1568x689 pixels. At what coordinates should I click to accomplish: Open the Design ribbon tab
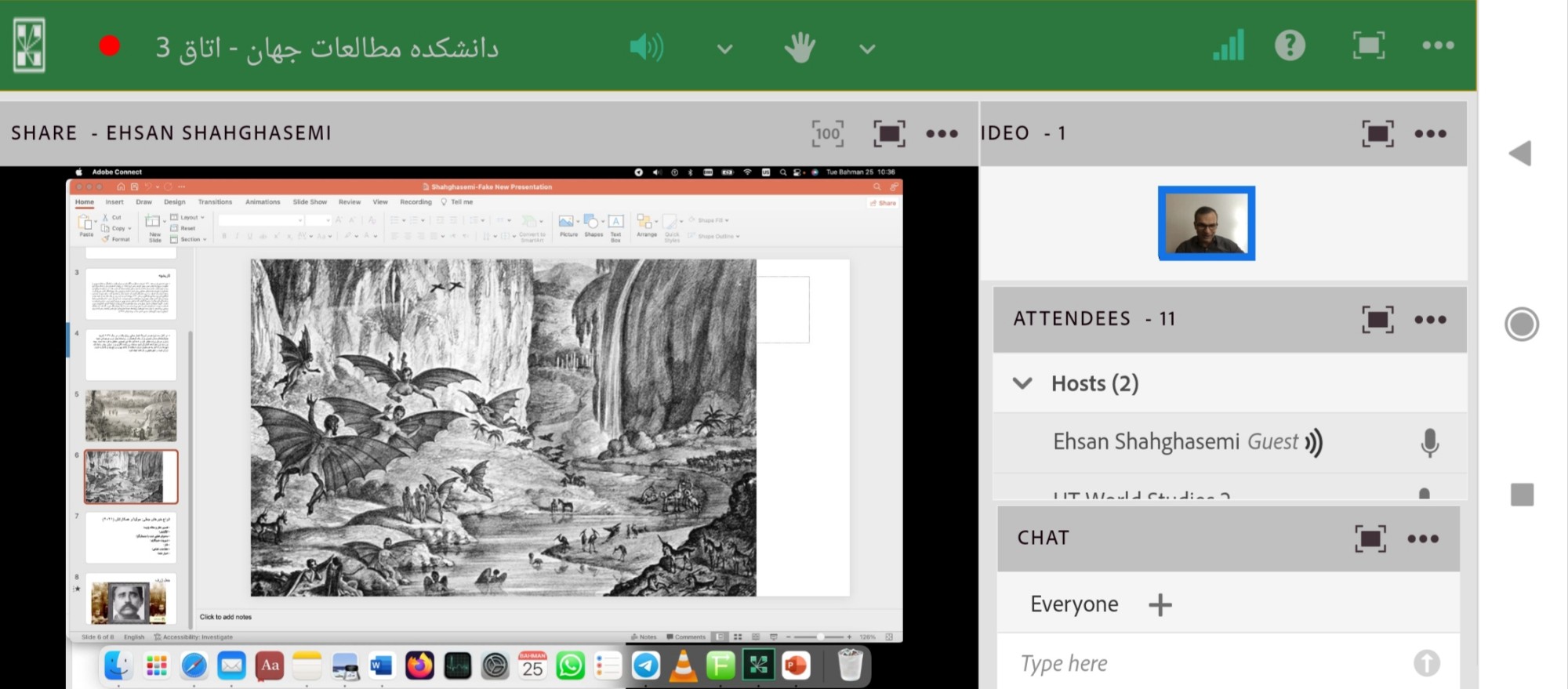tap(175, 202)
